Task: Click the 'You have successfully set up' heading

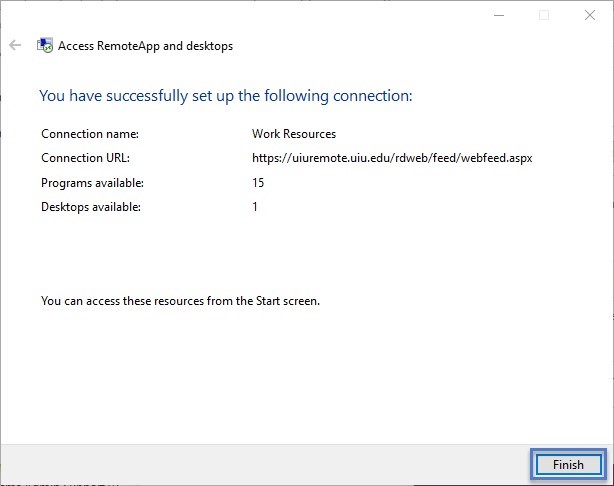Action: 226,96
